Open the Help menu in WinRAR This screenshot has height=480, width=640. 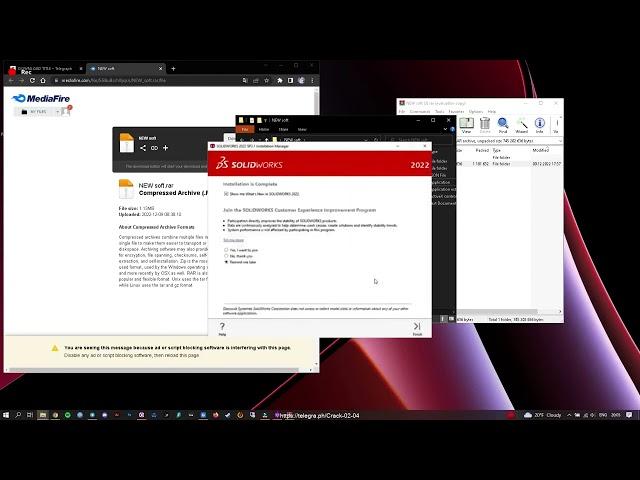(x=492, y=111)
